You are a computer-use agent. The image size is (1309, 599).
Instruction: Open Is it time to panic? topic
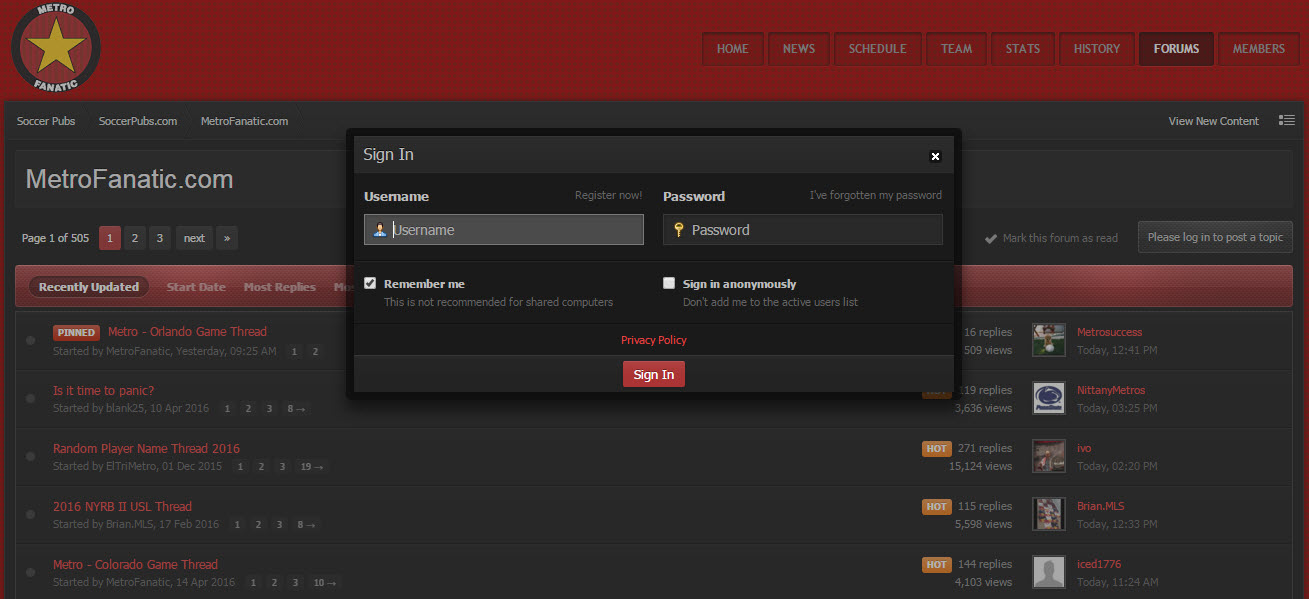point(103,390)
